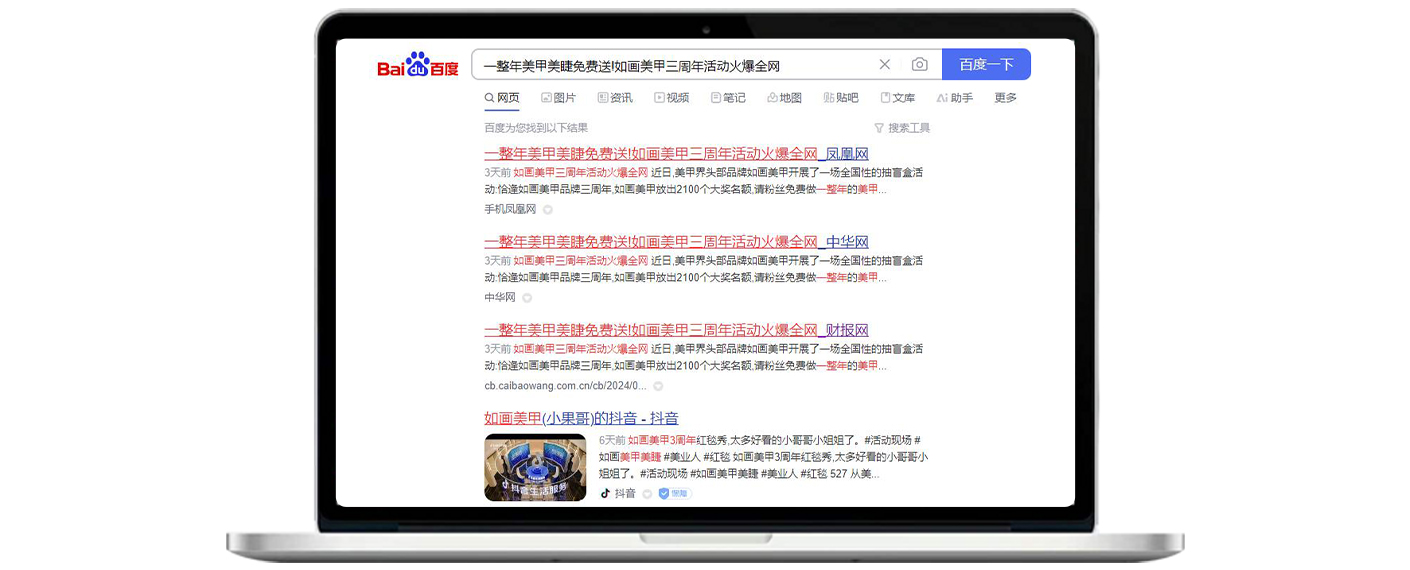Click the 手机凤凰网 source label

510,209
